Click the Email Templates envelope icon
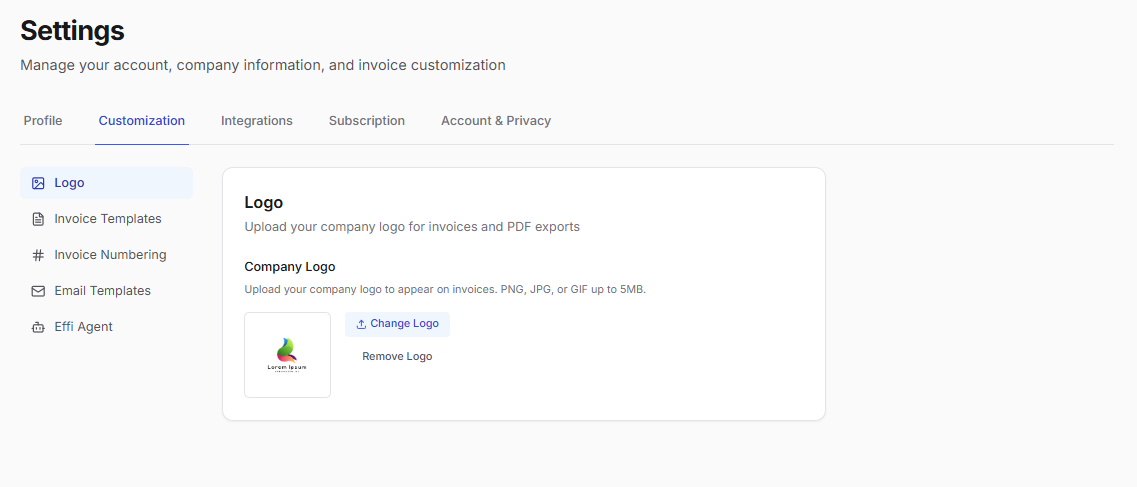This screenshot has height=487, width=1137. click(x=38, y=291)
